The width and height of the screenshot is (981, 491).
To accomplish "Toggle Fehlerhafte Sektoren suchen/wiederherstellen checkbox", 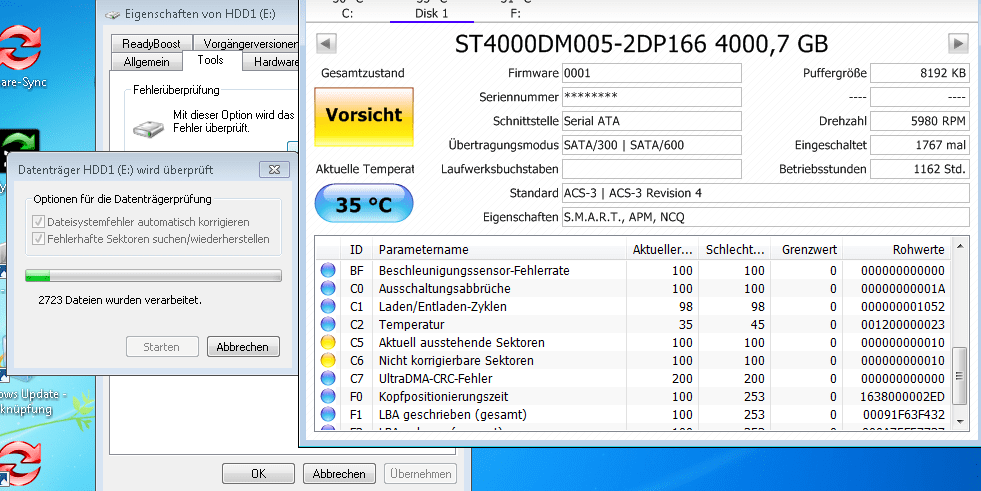I will click(38, 239).
